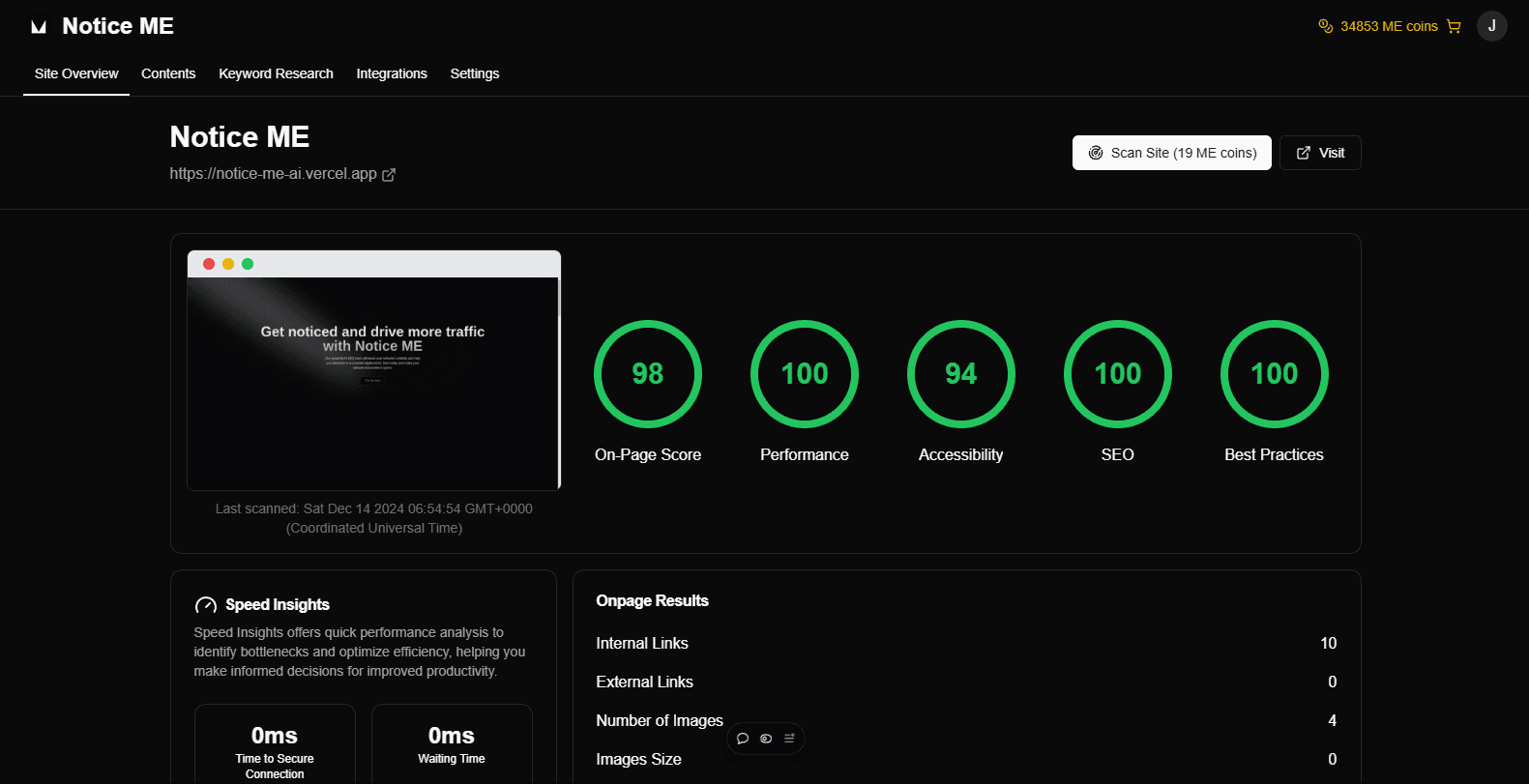The height and width of the screenshot is (784, 1529).
Task: Click the Time to Secure Connection card
Action: tap(275, 744)
